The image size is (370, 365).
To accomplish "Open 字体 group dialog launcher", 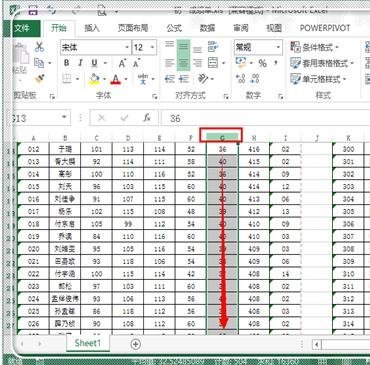I will (154, 96).
